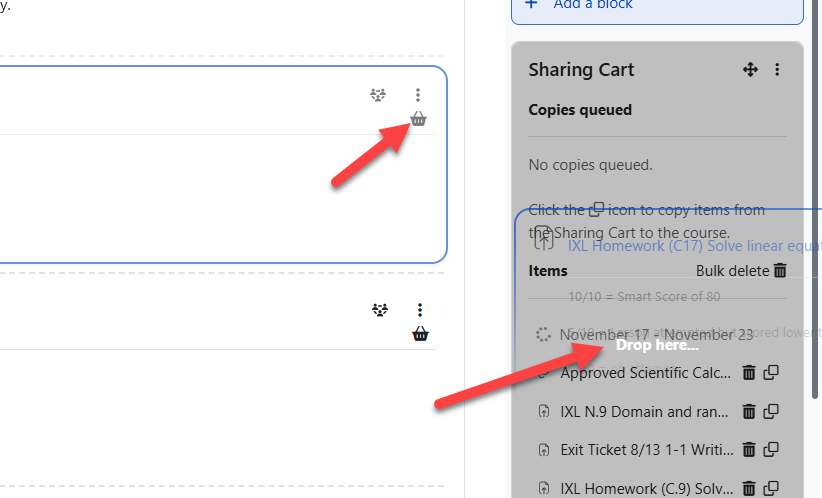Copy IXL N.9 Domain item to course
The image size is (822, 498).
point(771,411)
